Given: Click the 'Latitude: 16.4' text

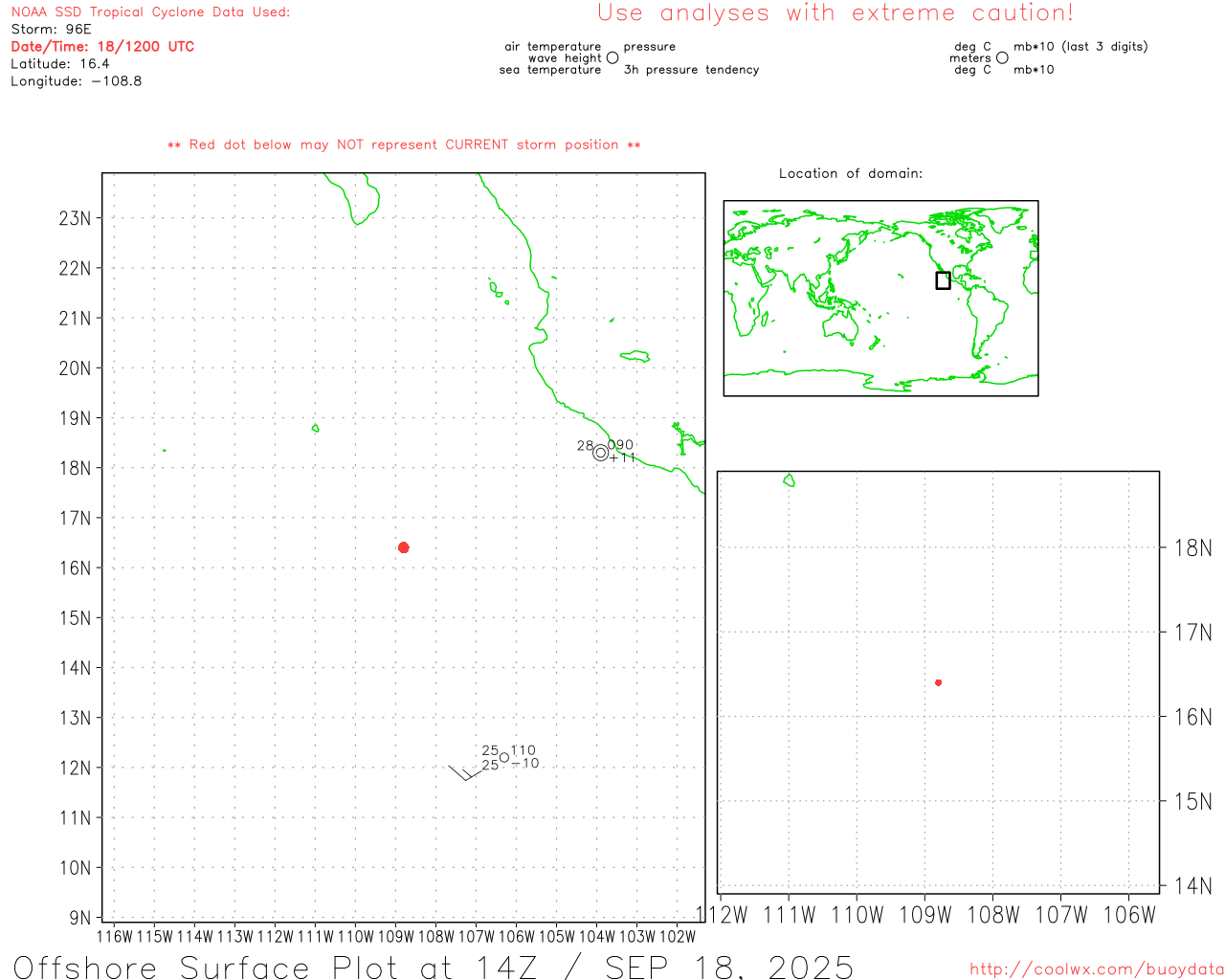Looking at the screenshot, I should pos(60,64).
